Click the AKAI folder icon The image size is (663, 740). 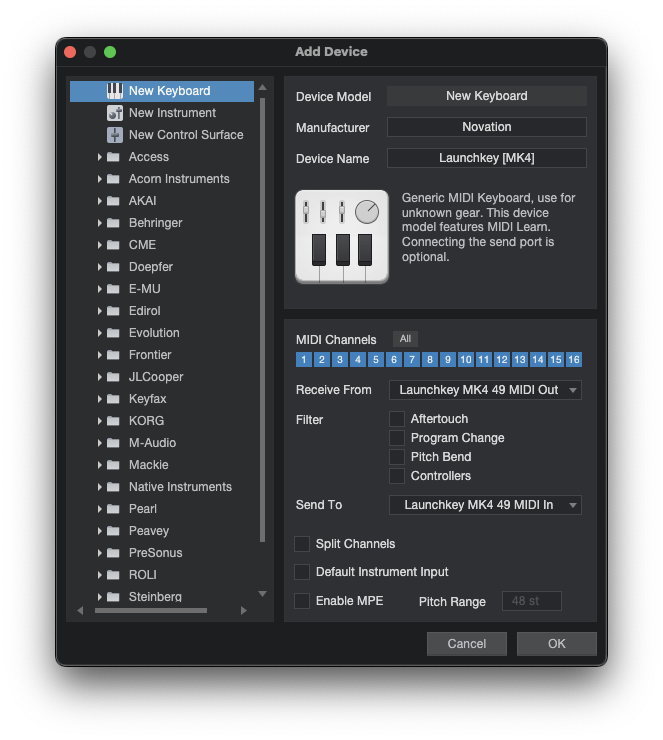pyautogui.click(x=113, y=201)
